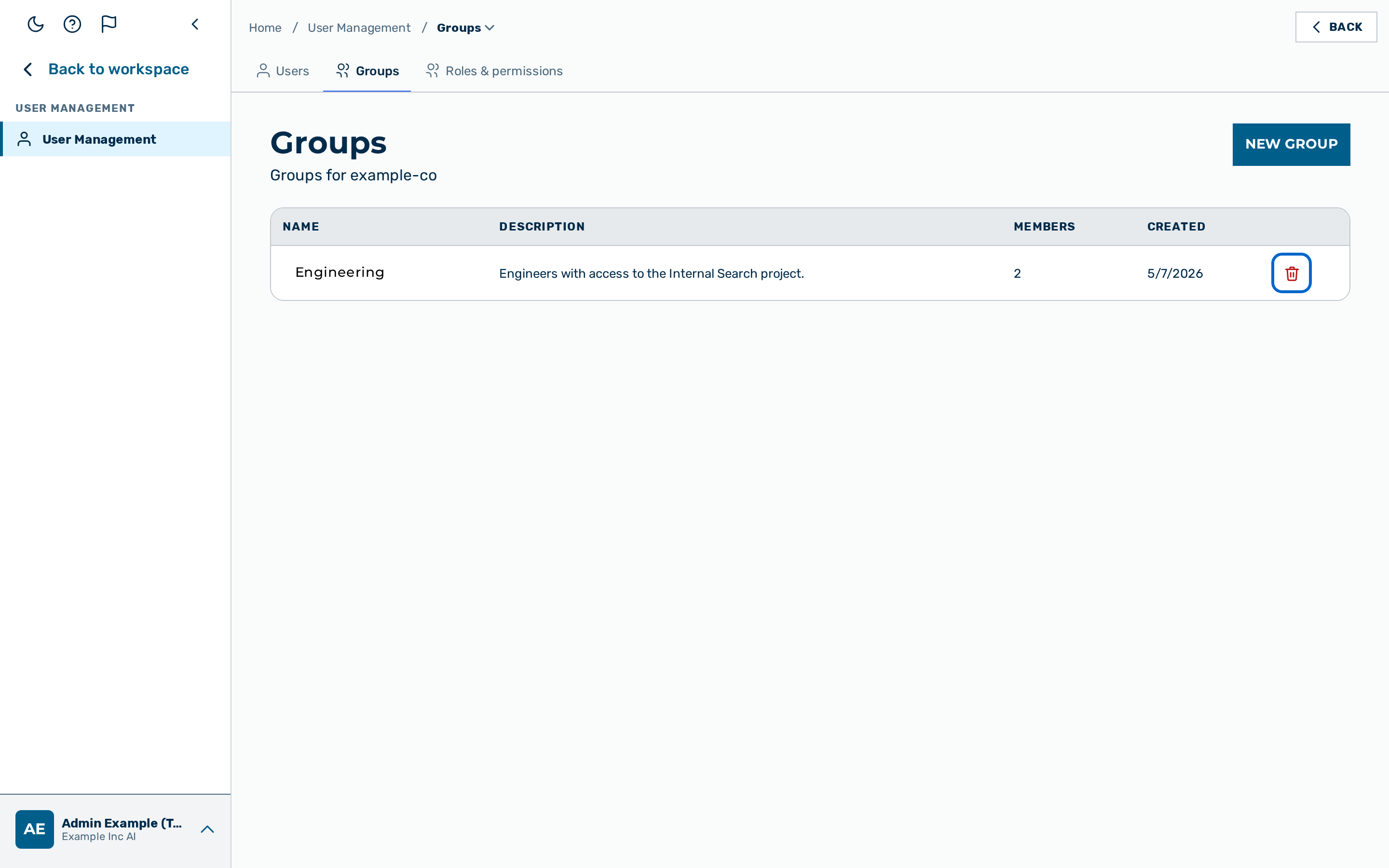Click the Engineering group description text
This screenshot has height=868, width=1389.
tap(652, 274)
